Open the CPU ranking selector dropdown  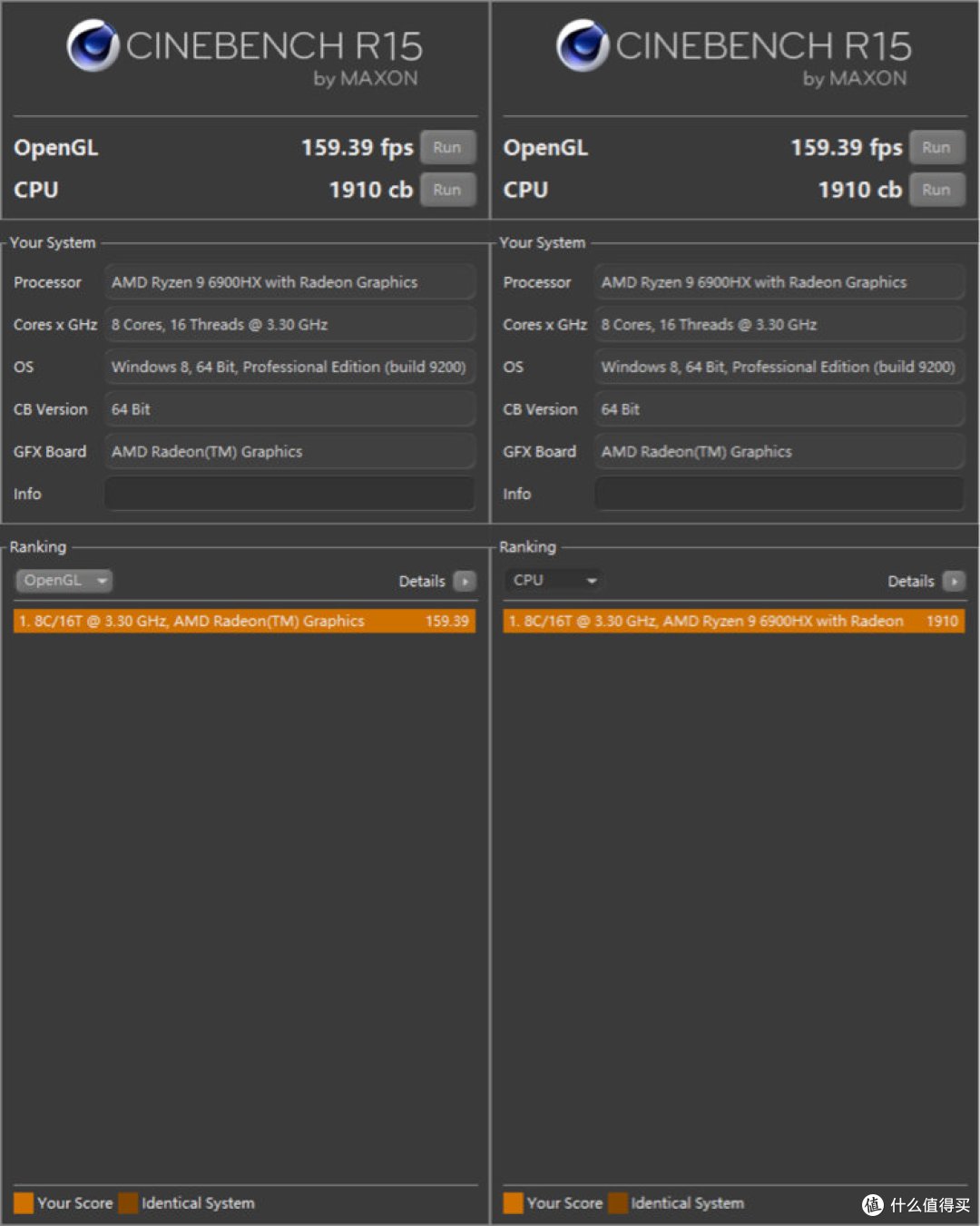click(553, 580)
